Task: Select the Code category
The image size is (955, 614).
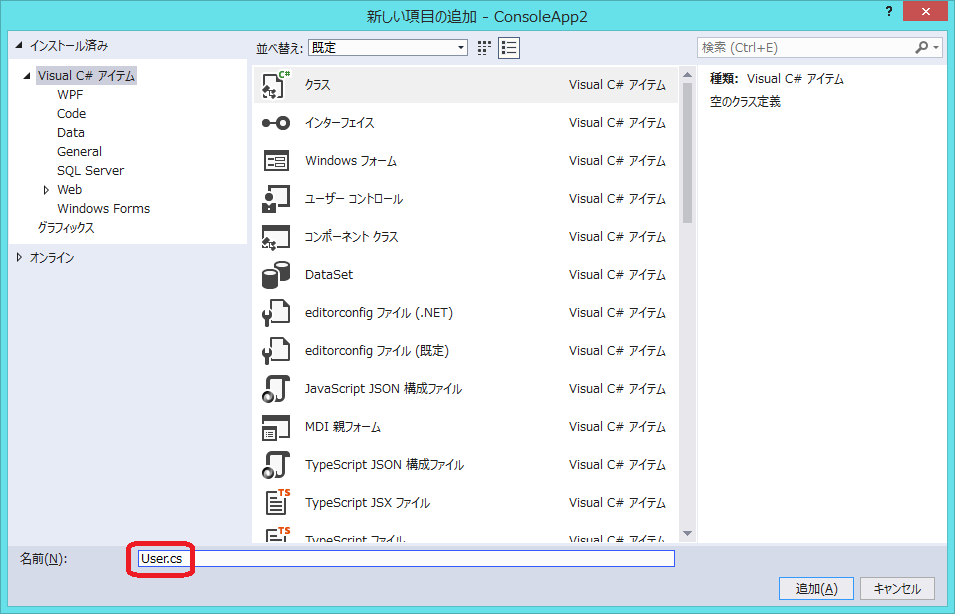Action: (x=71, y=113)
